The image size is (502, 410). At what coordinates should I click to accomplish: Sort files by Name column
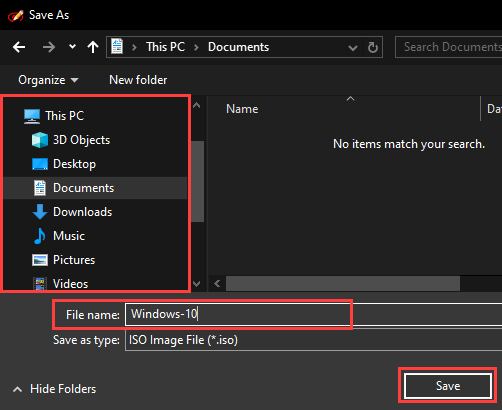click(x=242, y=109)
